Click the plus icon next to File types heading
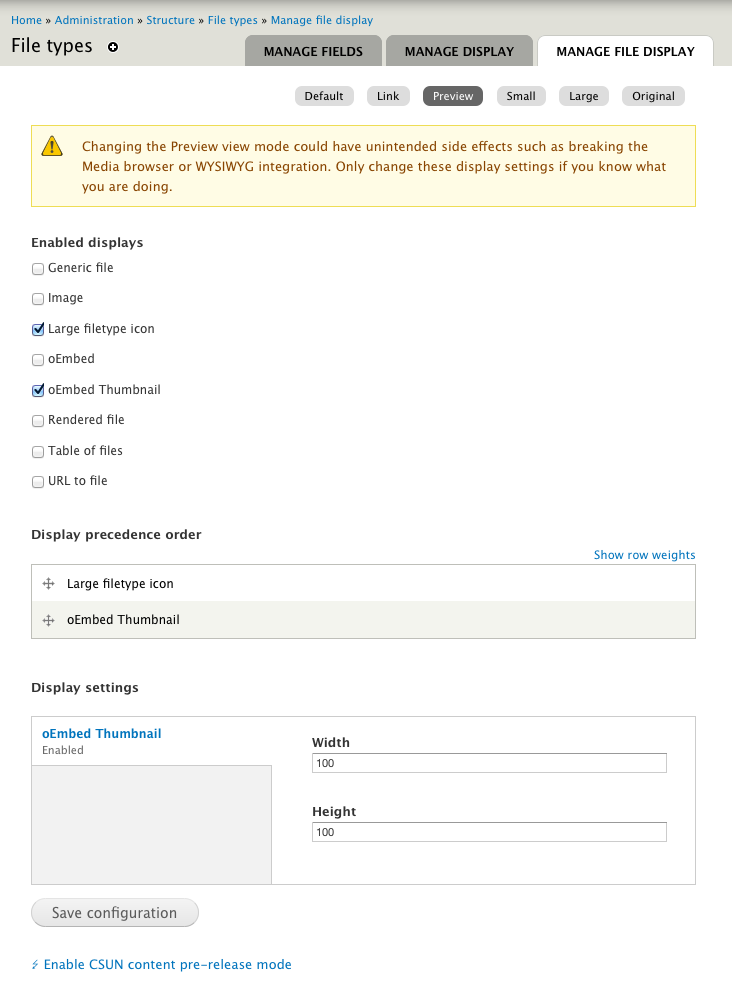The height and width of the screenshot is (999, 732). click(x=112, y=47)
